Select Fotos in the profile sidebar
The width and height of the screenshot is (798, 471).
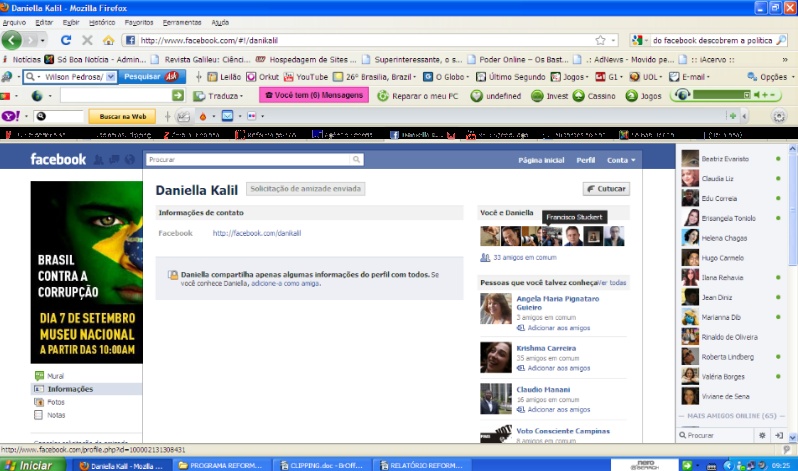click(55, 402)
